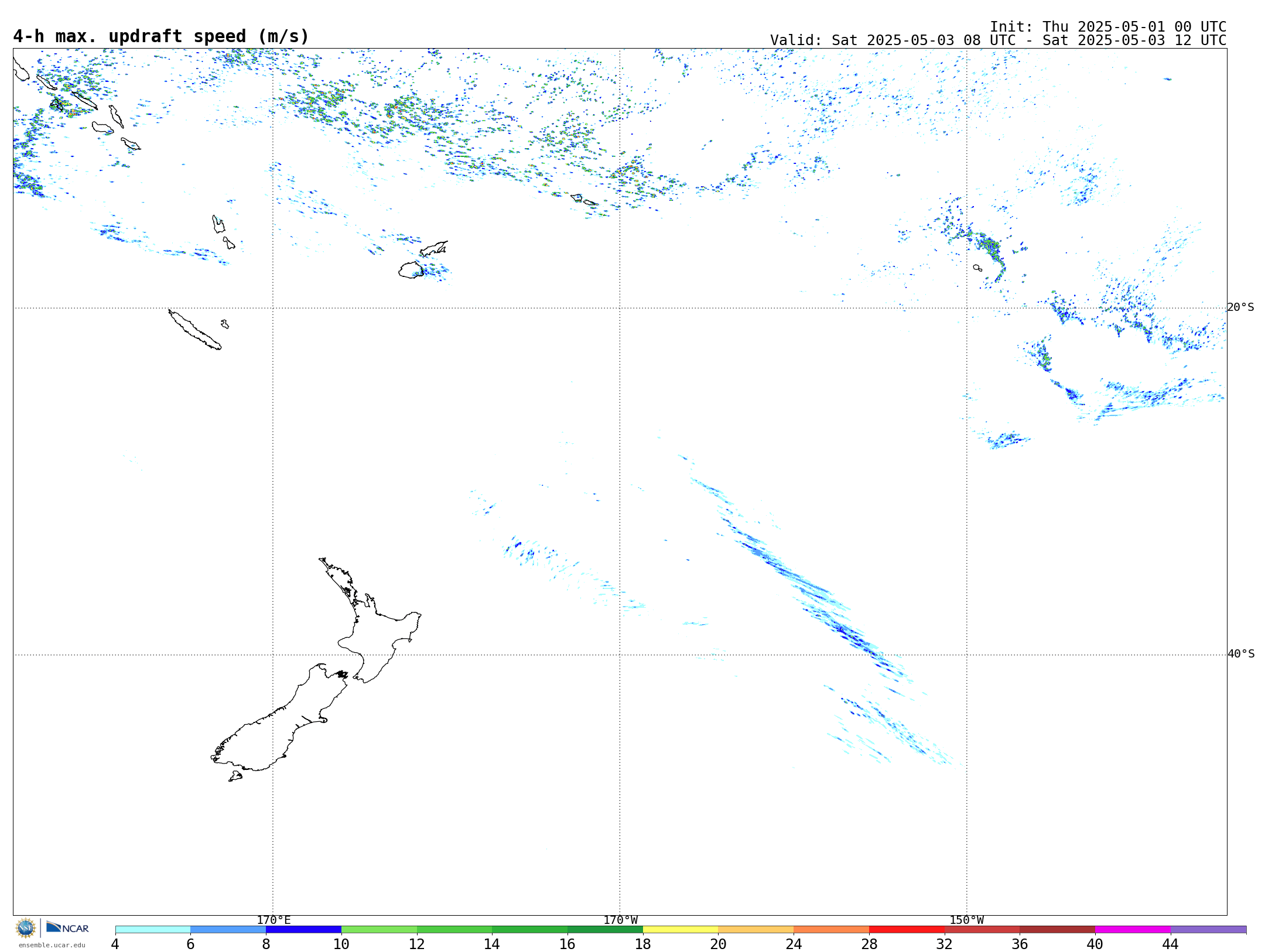
Task: Click the NCAR logo
Action: (67, 927)
